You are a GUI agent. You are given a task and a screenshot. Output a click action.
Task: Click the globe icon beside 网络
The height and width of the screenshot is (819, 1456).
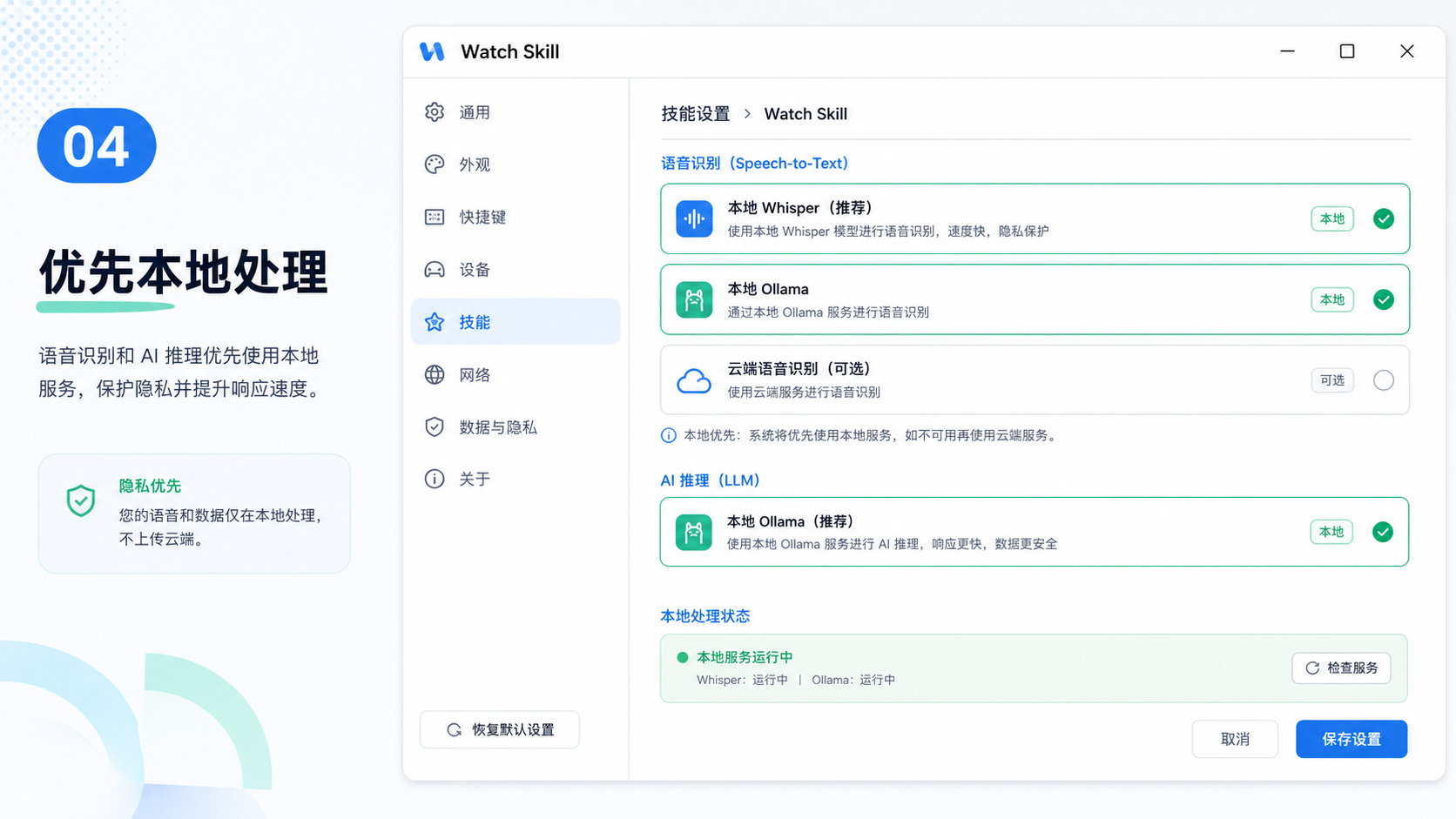coord(435,375)
